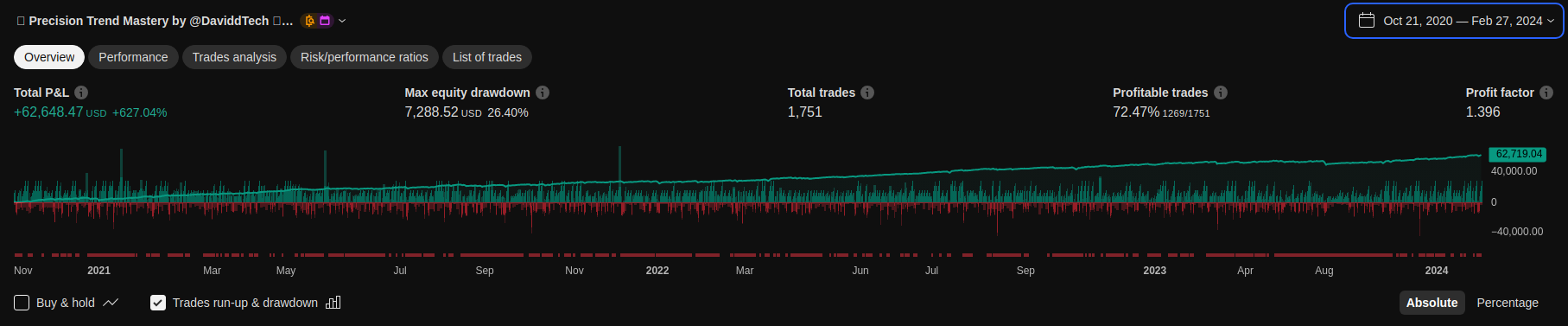1568x326 pixels.
Task: Open the List of trades tab
Action: click(487, 57)
